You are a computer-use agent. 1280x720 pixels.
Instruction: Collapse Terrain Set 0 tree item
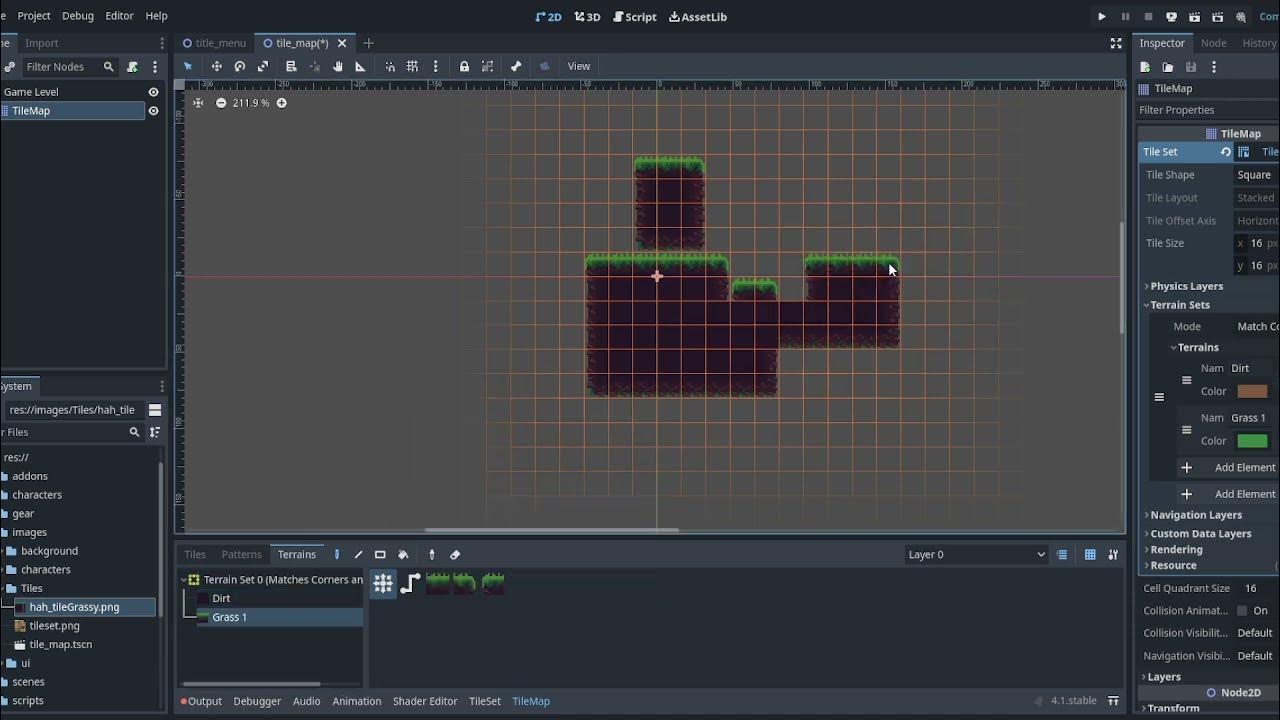pyautogui.click(x=185, y=580)
